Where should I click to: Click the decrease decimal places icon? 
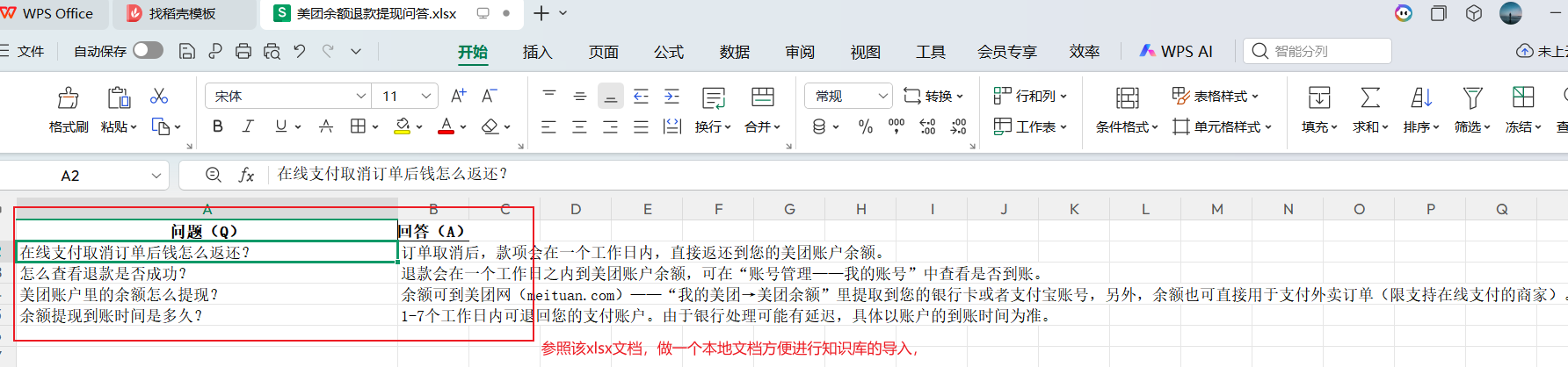point(958,126)
